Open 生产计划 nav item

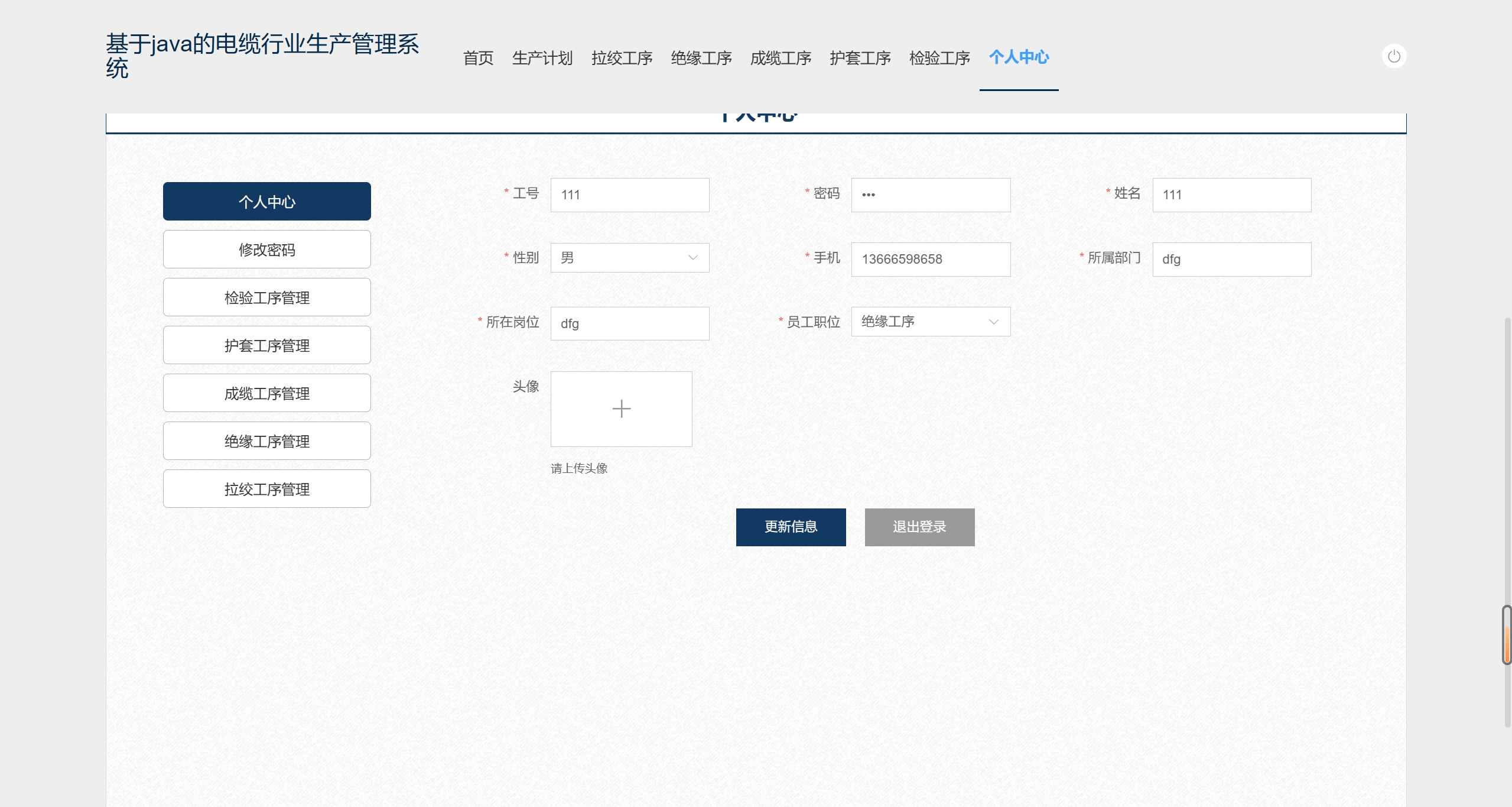(x=542, y=58)
